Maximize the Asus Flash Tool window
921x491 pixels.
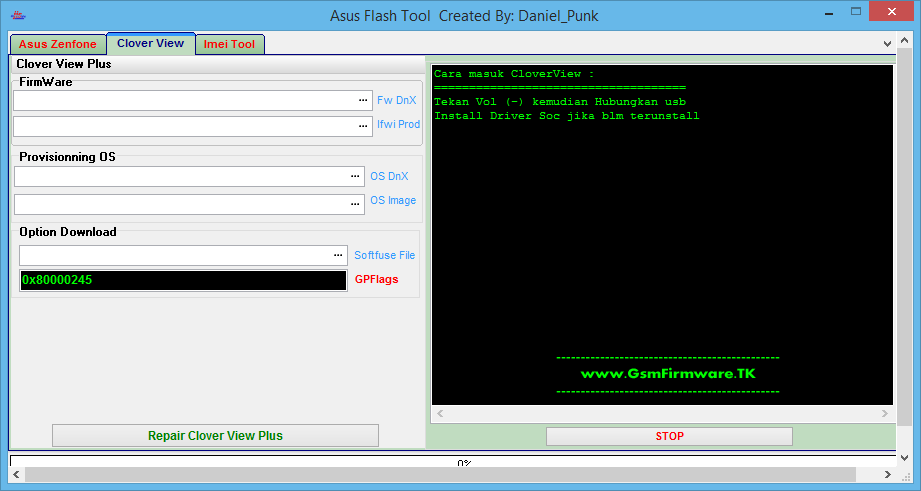[856, 12]
